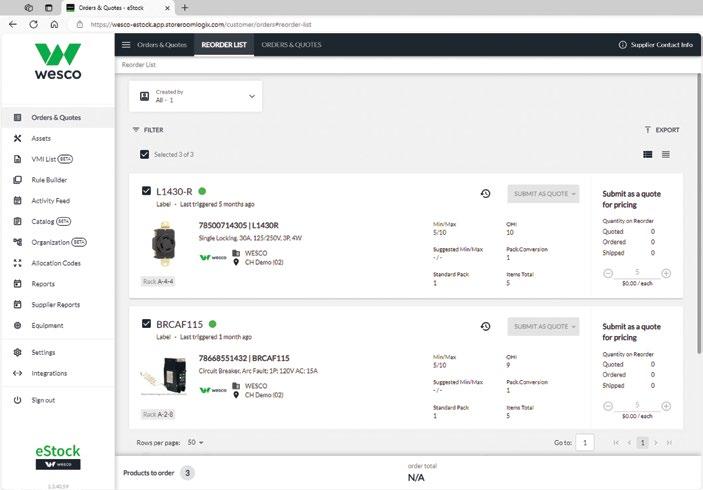703x490 pixels.
Task: Click the Rack A-4-4 location tag
Action: click(158, 282)
